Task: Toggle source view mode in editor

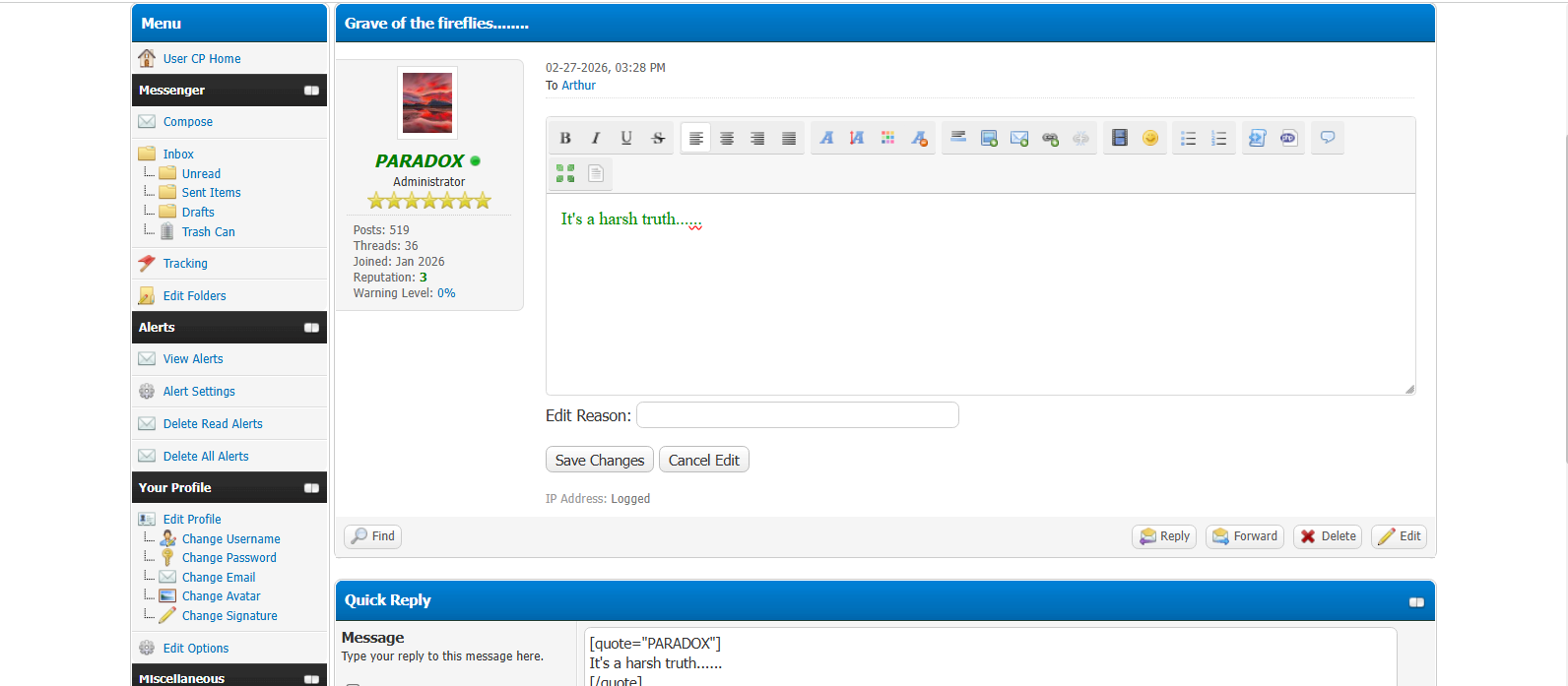Action: (596, 174)
